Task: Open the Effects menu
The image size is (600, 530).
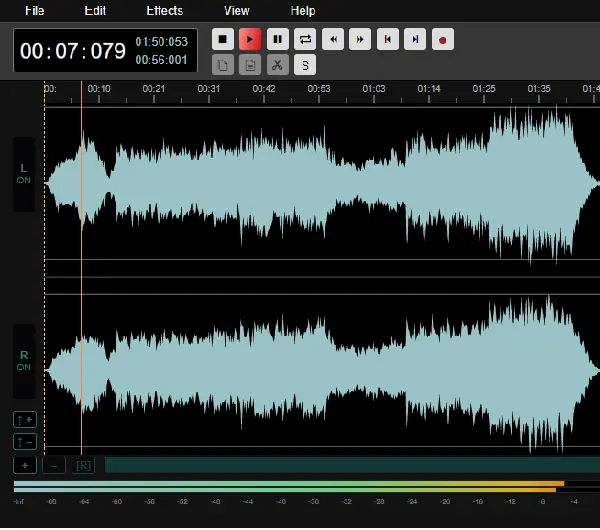Action: [x=165, y=11]
